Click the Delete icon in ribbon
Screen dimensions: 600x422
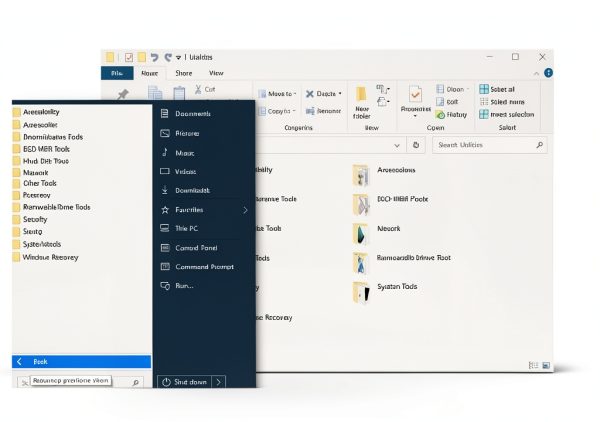pyautogui.click(x=310, y=94)
